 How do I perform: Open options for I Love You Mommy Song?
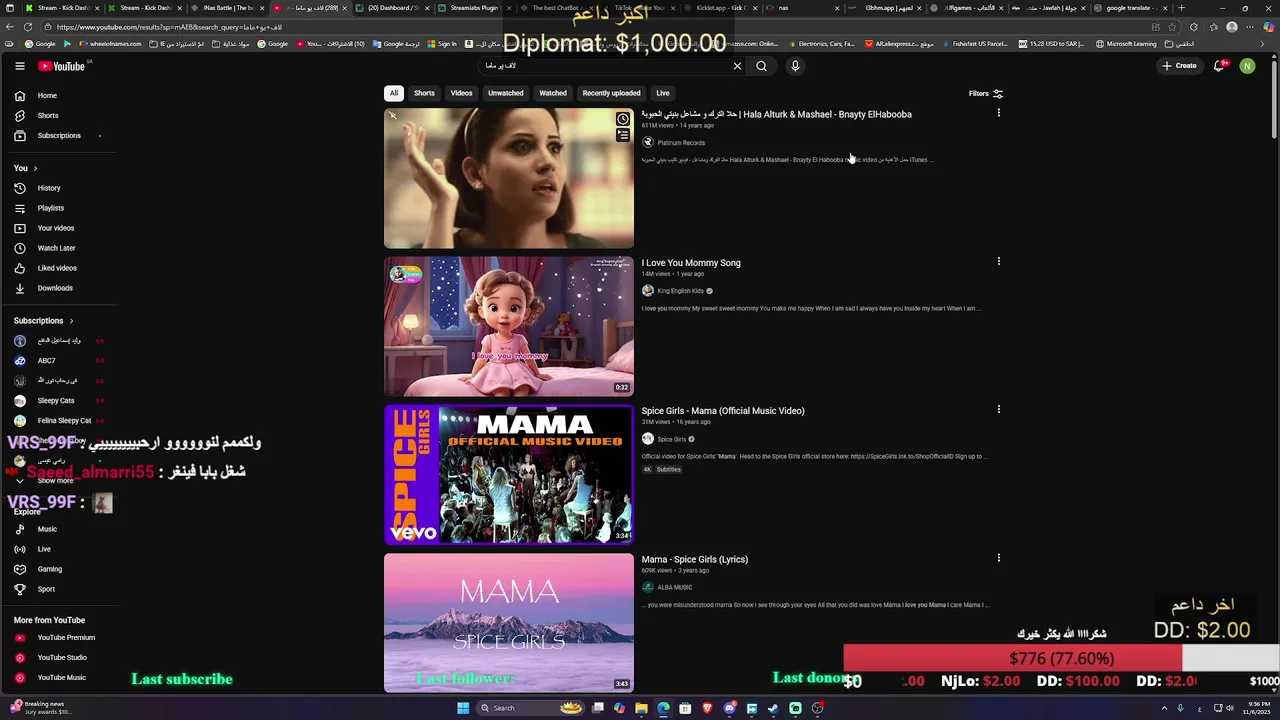coord(998,261)
